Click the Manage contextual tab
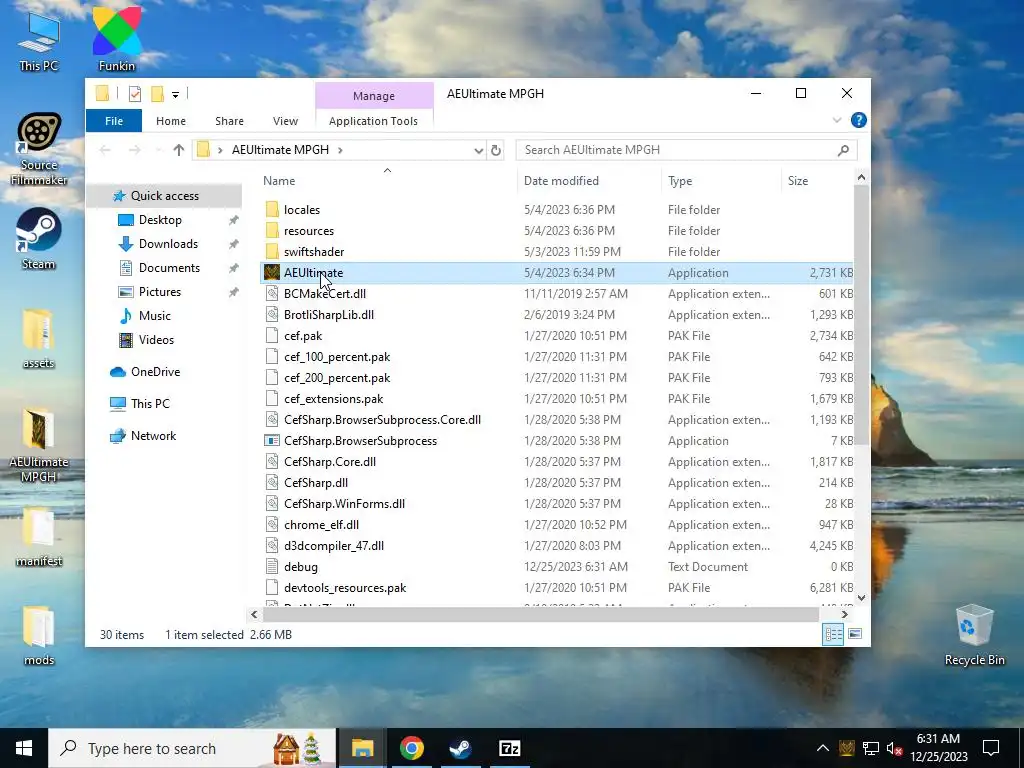 tap(374, 96)
